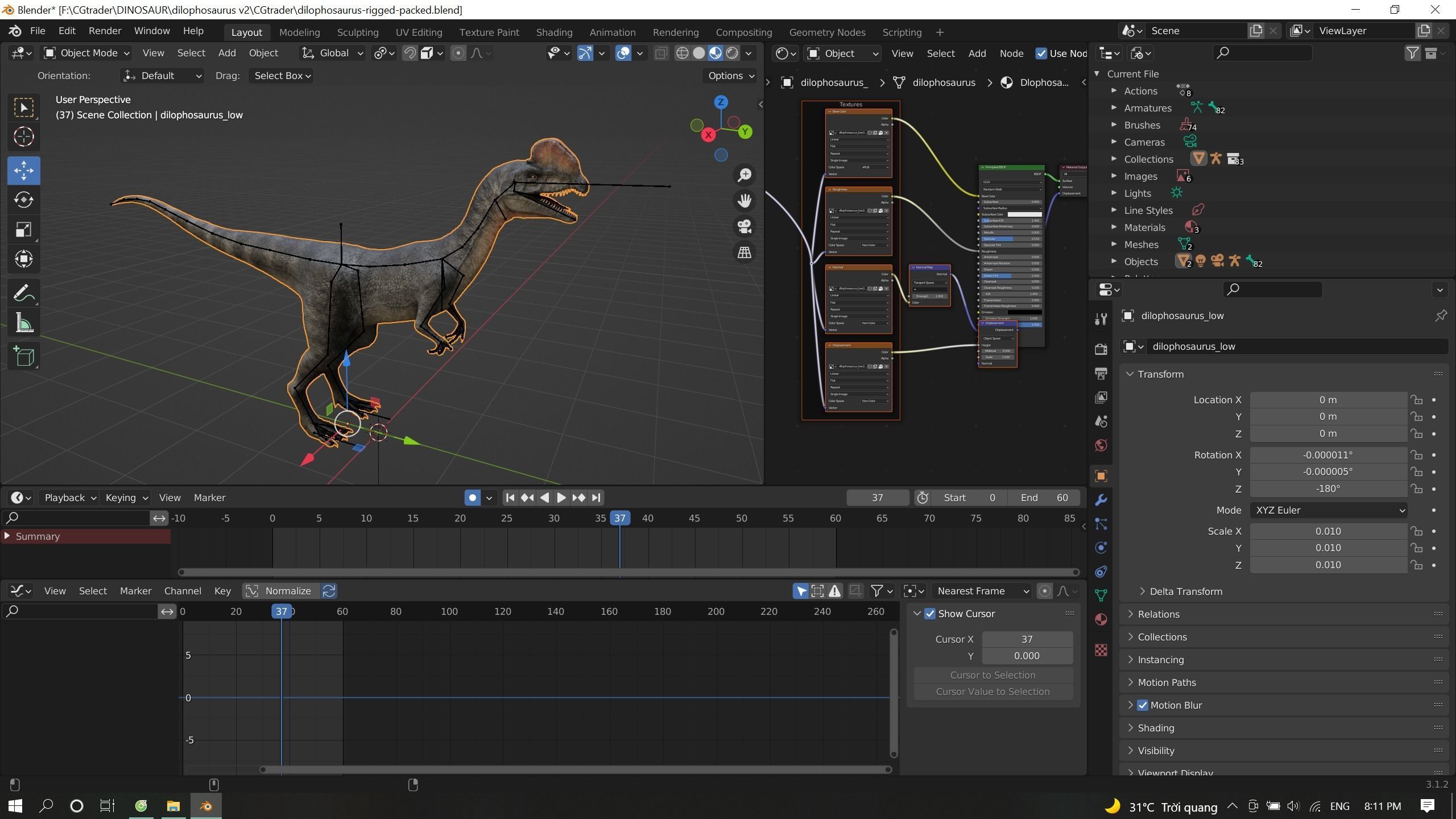Screen dimensions: 1456x819
Task: Click Cursor Value to Selection button
Action: (x=992, y=692)
